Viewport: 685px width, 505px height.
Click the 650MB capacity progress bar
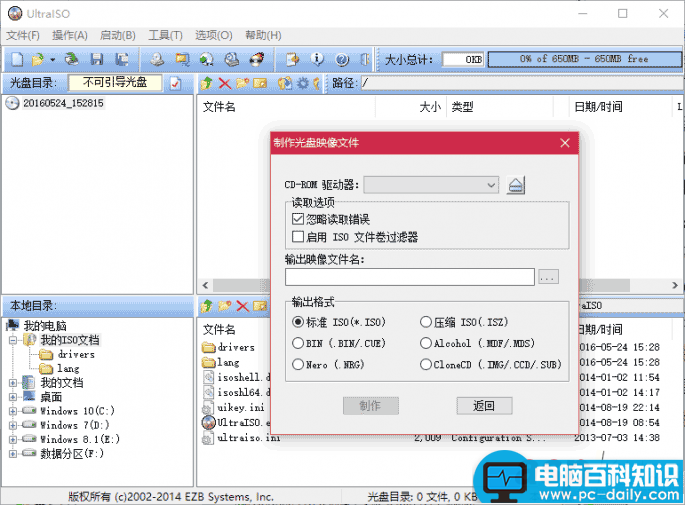[x=584, y=59]
